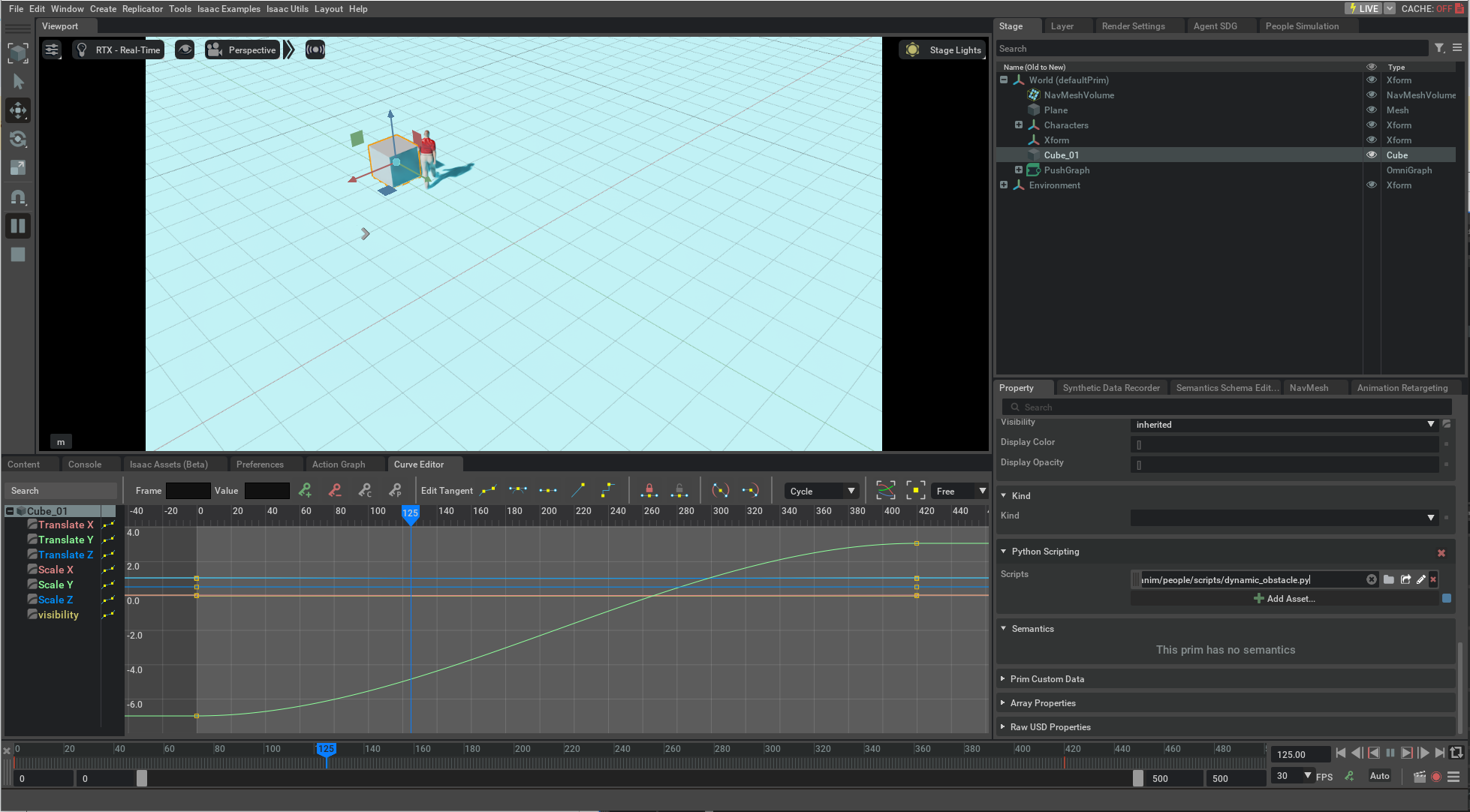The width and height of the screenshot is (1470, 812).
Task: Open the stage filter funnel
Action: [1439, 48]
